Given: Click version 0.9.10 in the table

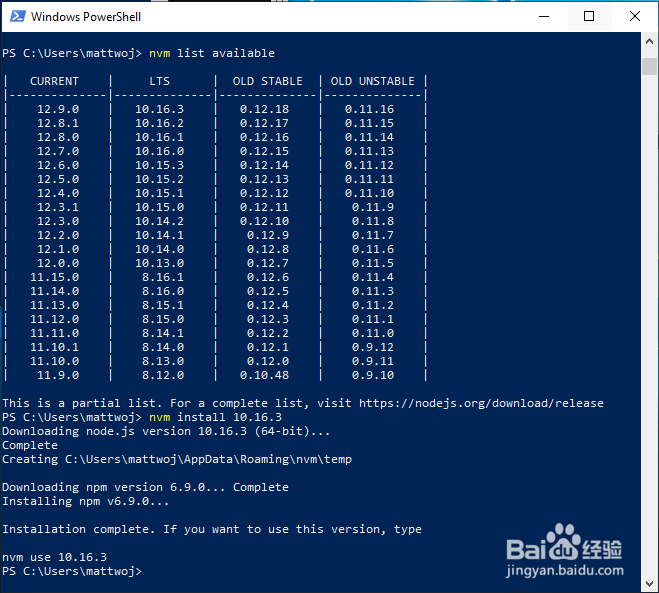Looking at the screenshot, I should click(x=373, y=375).
